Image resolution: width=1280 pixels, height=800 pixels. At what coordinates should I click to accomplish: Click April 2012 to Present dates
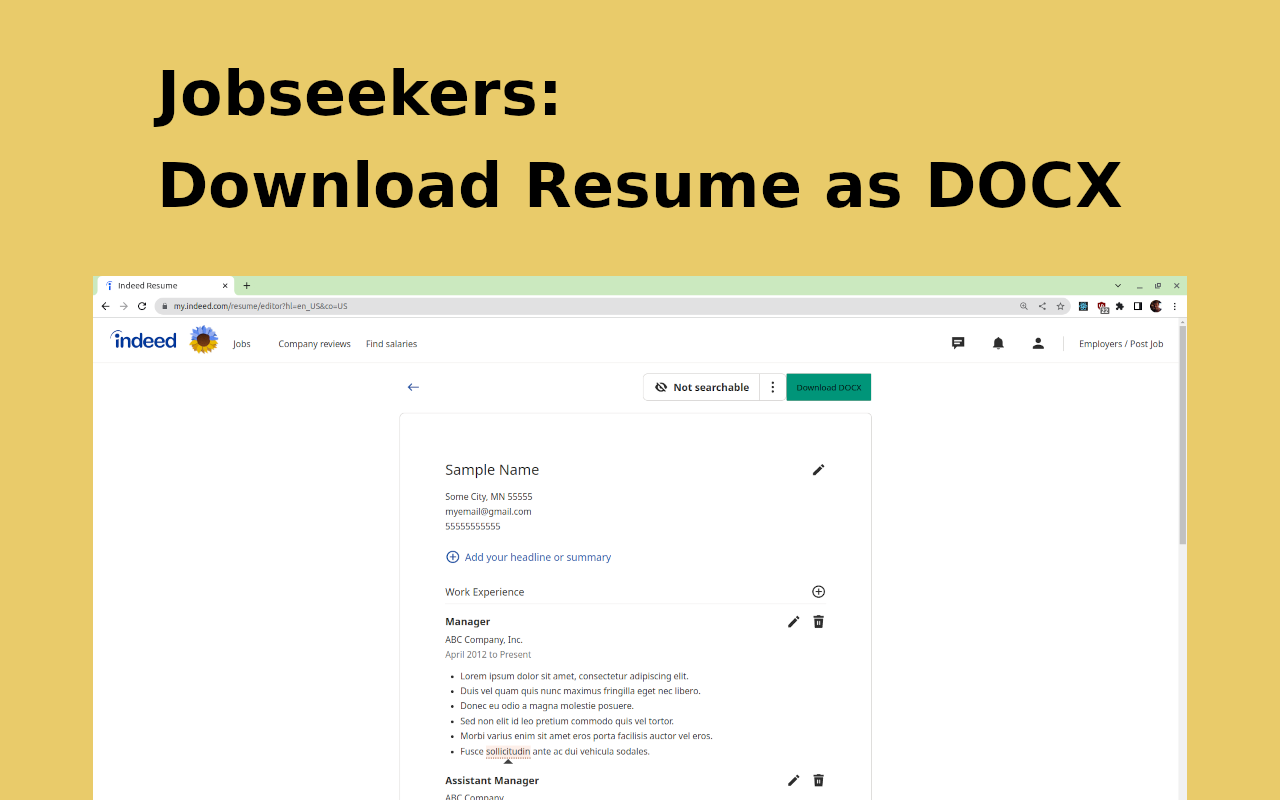(488, 655)
